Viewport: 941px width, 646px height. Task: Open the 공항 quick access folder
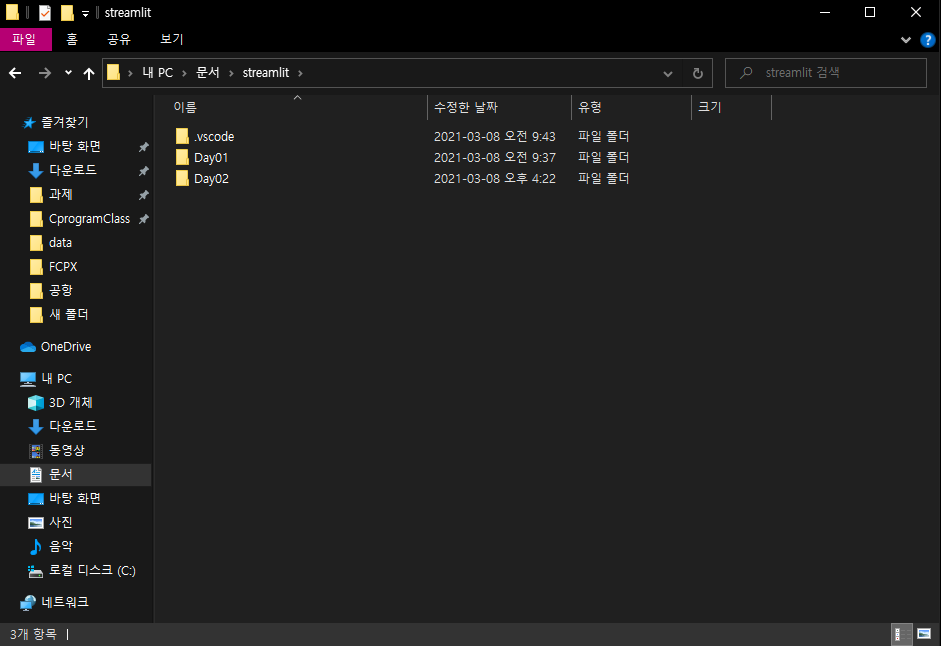coord(60,291)
